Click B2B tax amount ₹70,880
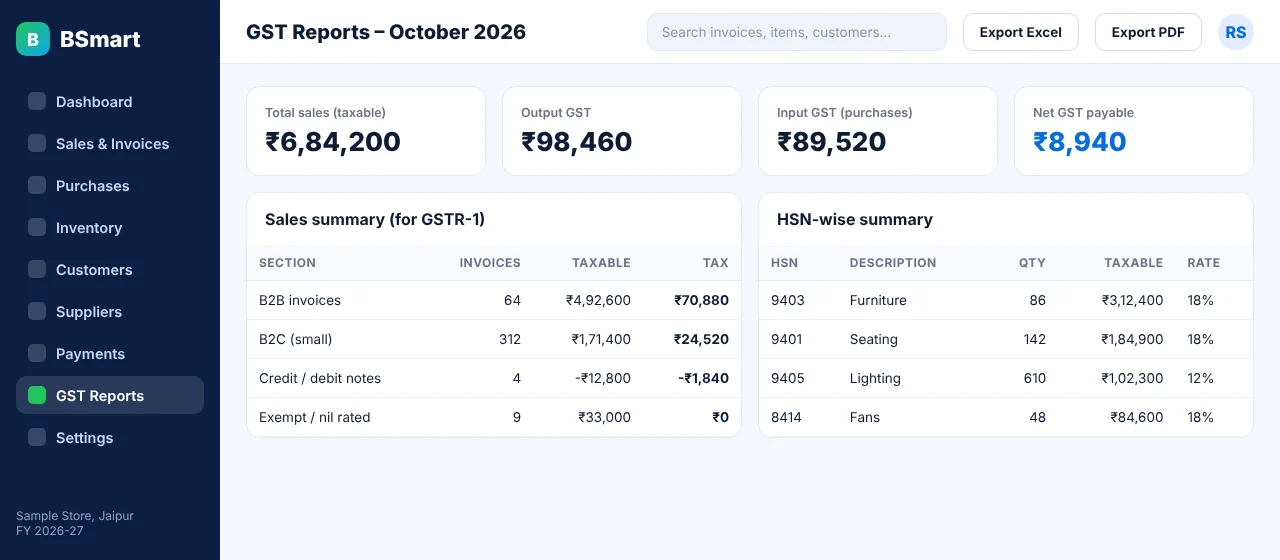1280x560 pixels. 701,300
